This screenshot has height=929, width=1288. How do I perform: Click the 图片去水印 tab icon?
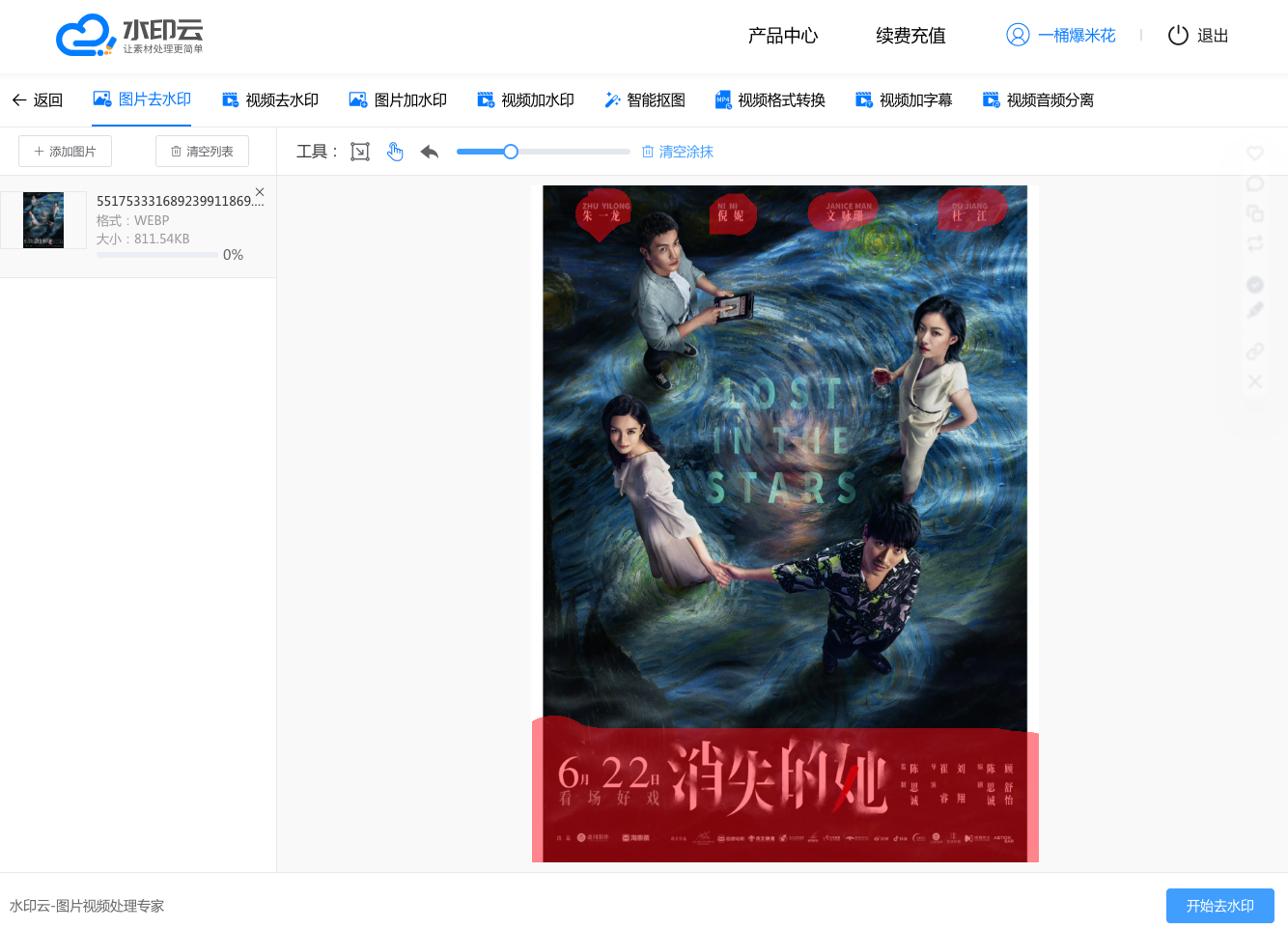point(101,99)
